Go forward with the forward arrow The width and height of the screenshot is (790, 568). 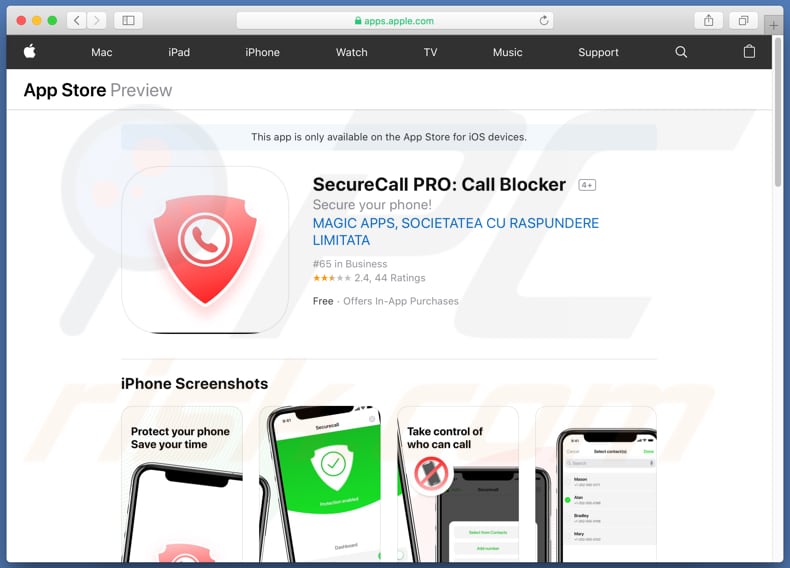(96, 21)
